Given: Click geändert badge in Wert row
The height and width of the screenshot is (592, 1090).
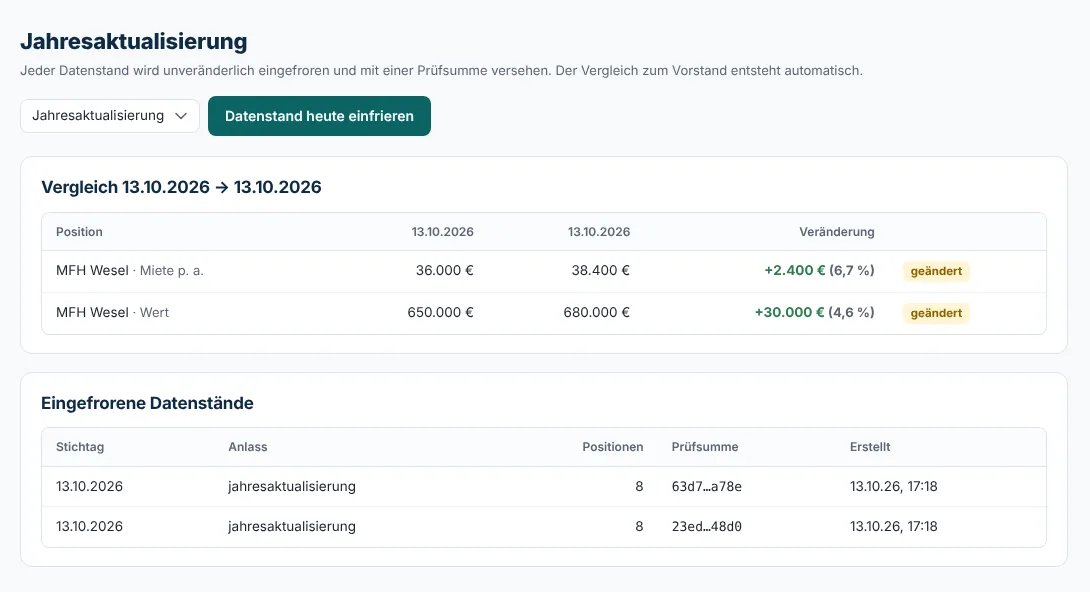Looking at the screenshot, I should (936, 313).
